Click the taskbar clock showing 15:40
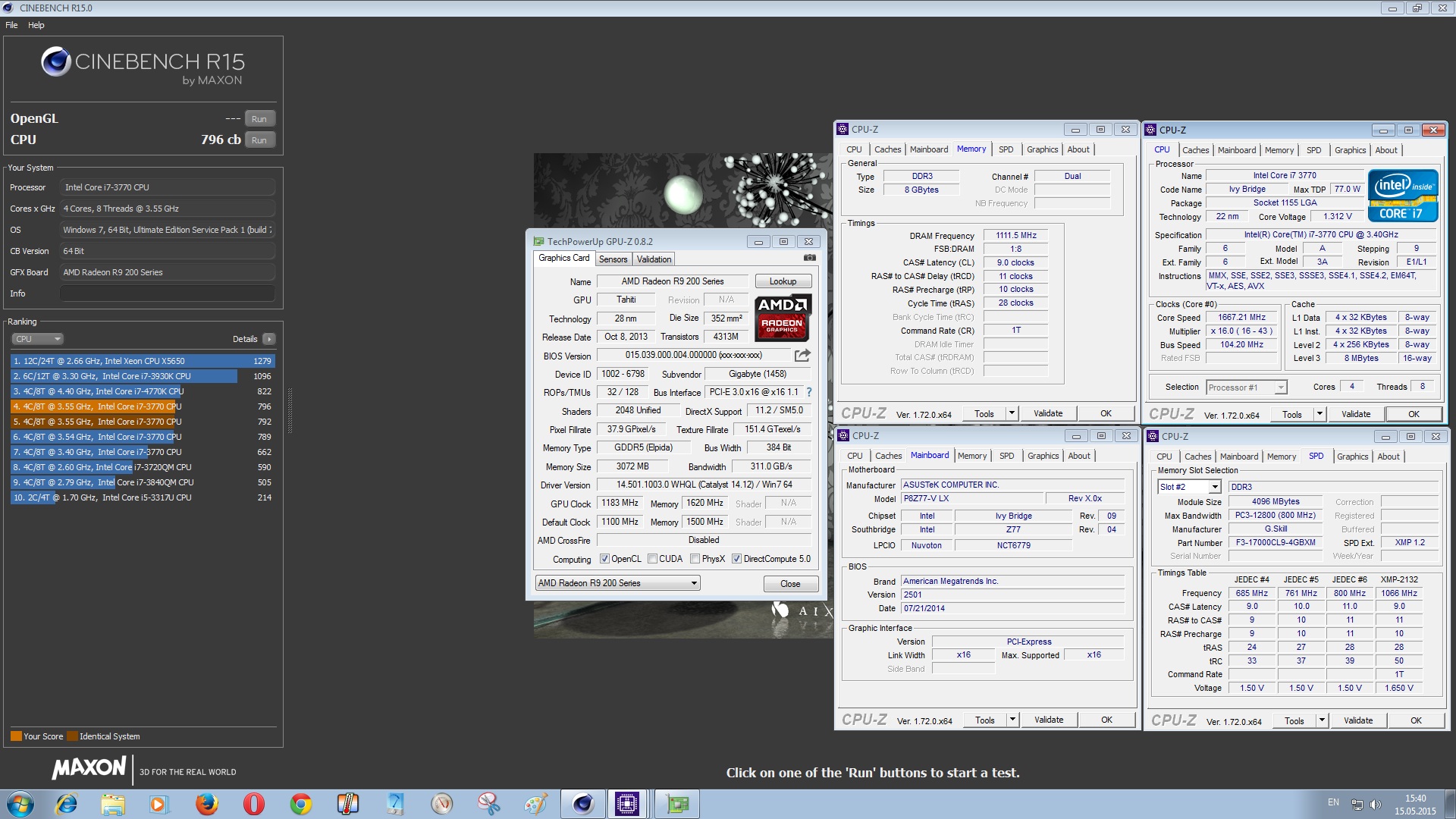 (x=1415, y=799)
